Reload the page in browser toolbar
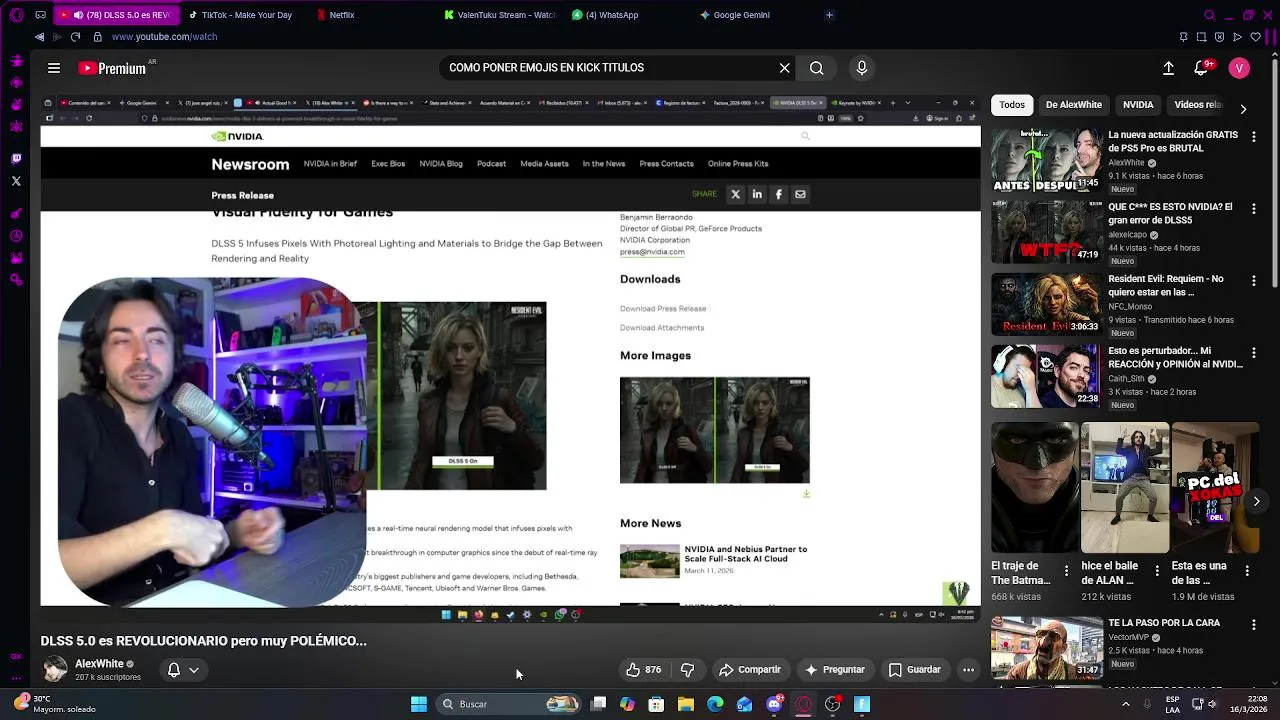1280x720 pixels. coord(75,37)
